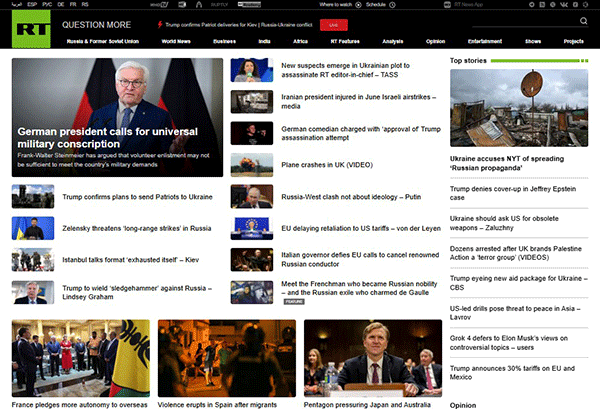Click the RT News App icon
600x409 pixels.
click(x=447, y=5)
